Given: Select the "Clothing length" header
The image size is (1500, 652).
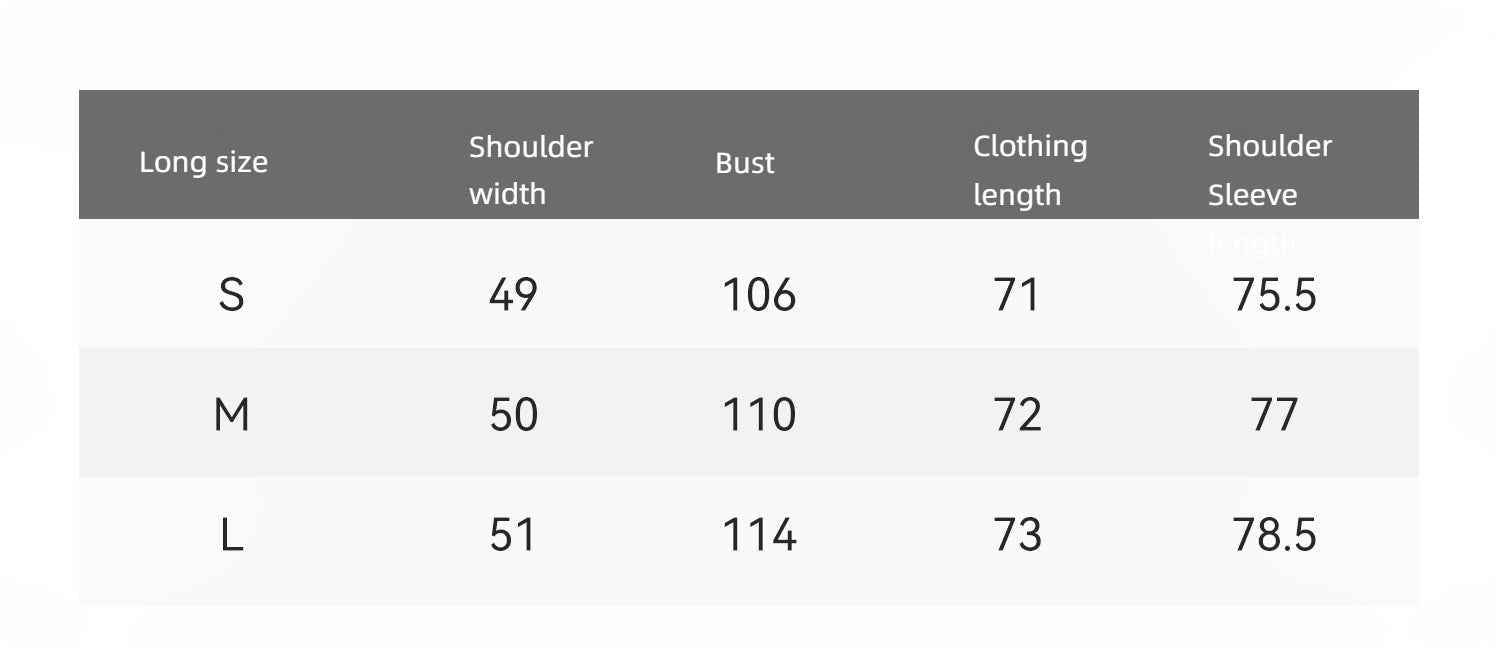Looking at the screenshot, I should coord(1030,170).
